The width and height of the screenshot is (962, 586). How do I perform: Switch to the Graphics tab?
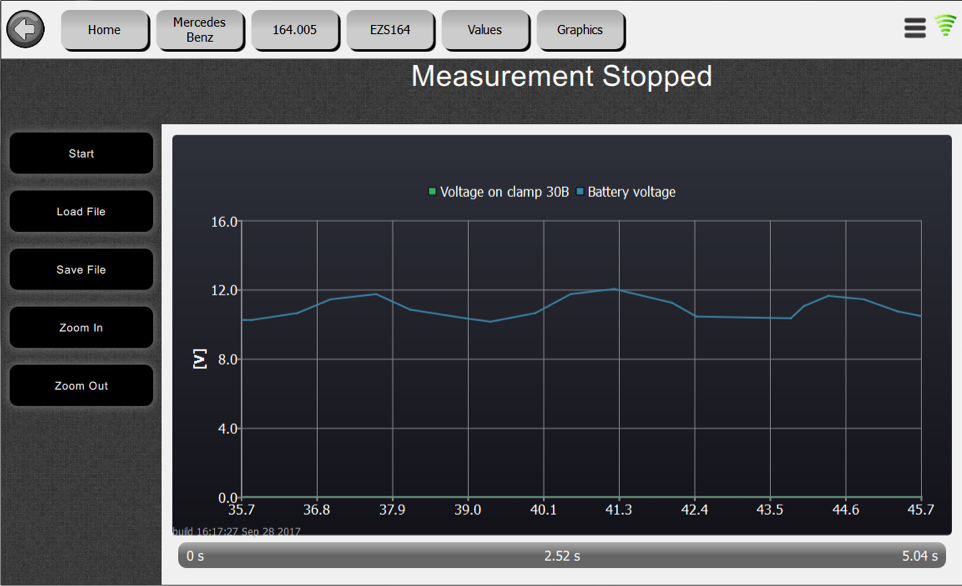(x=580, y=29)
